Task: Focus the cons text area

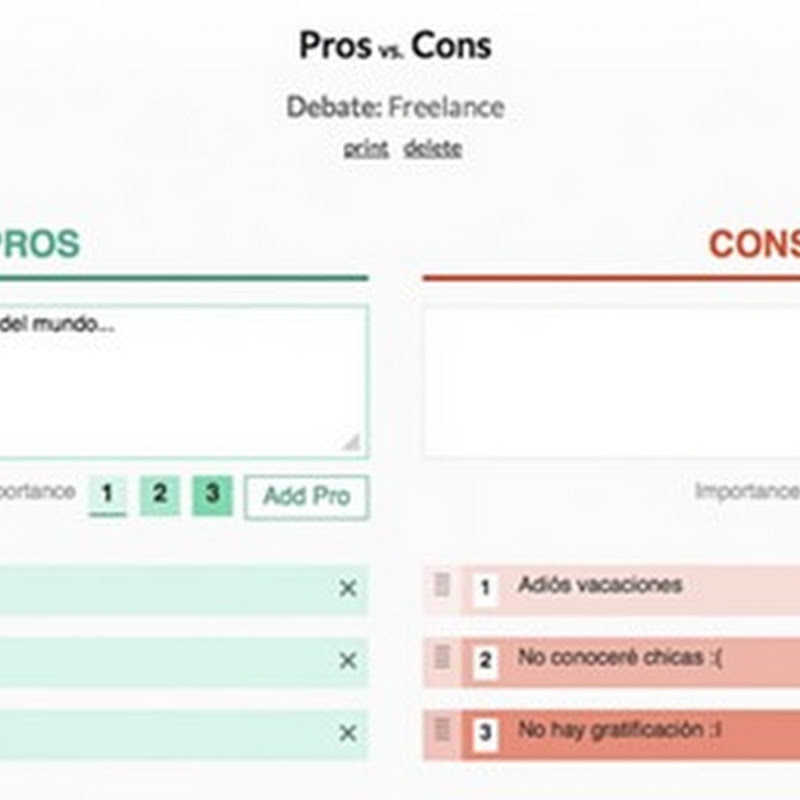Action: pyautogui.click(x=610, y=380)
